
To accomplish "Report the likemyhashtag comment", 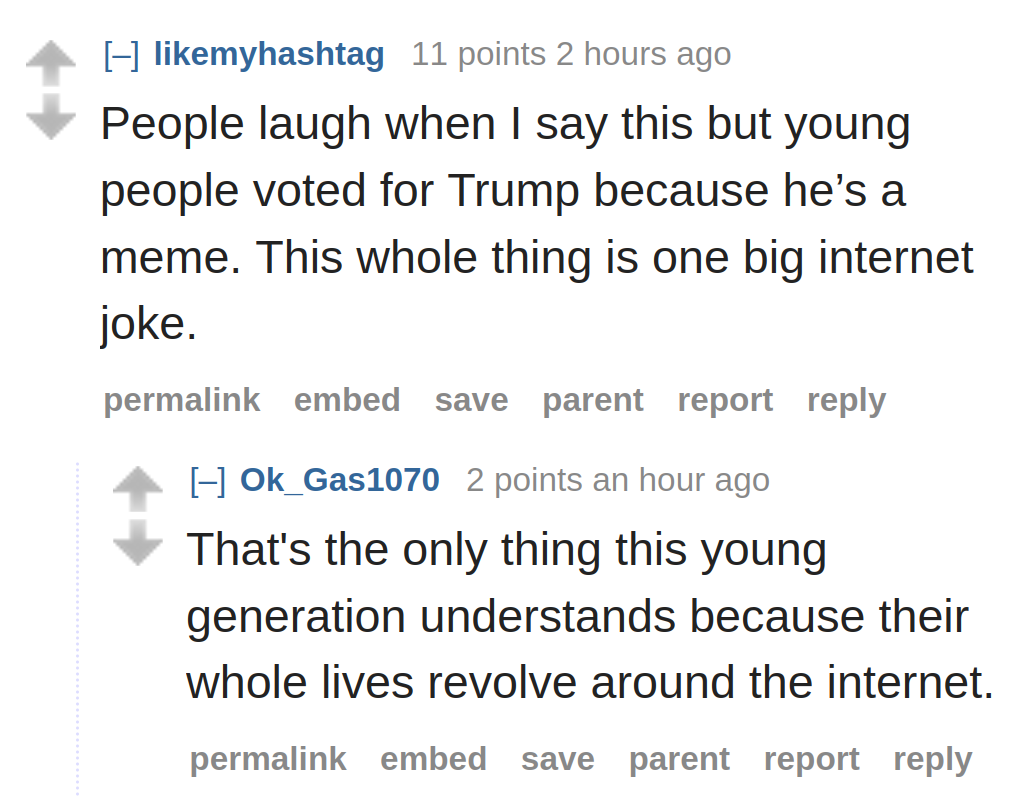I will pos(725,400).
